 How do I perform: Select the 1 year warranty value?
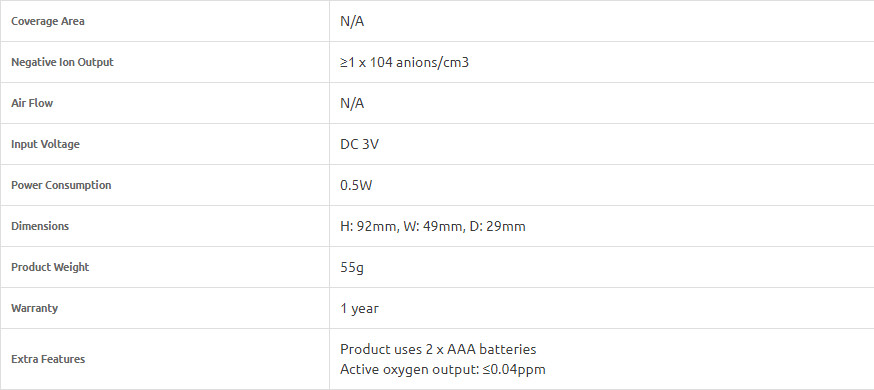(360, 309)
